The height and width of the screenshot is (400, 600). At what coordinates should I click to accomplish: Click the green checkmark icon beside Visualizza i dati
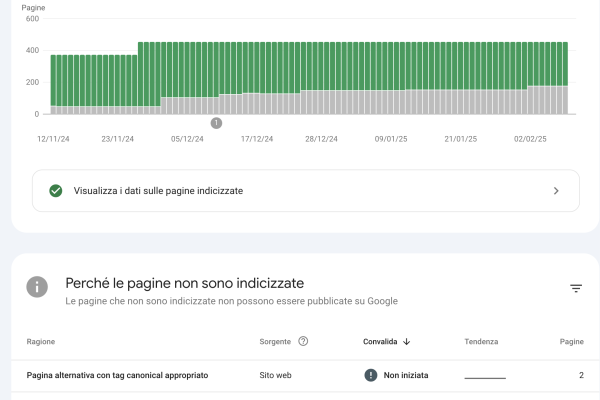coord(56,190)
